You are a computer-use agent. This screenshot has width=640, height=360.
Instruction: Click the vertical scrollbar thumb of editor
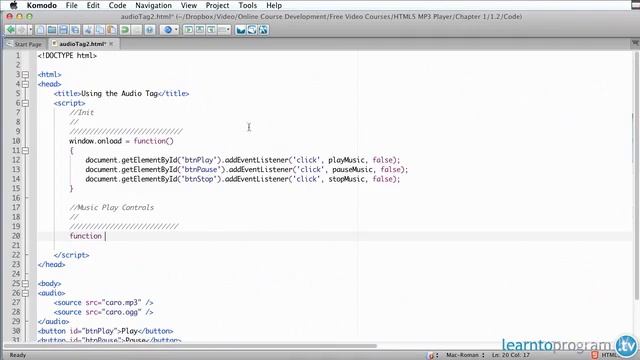click(x=636, y=176)
